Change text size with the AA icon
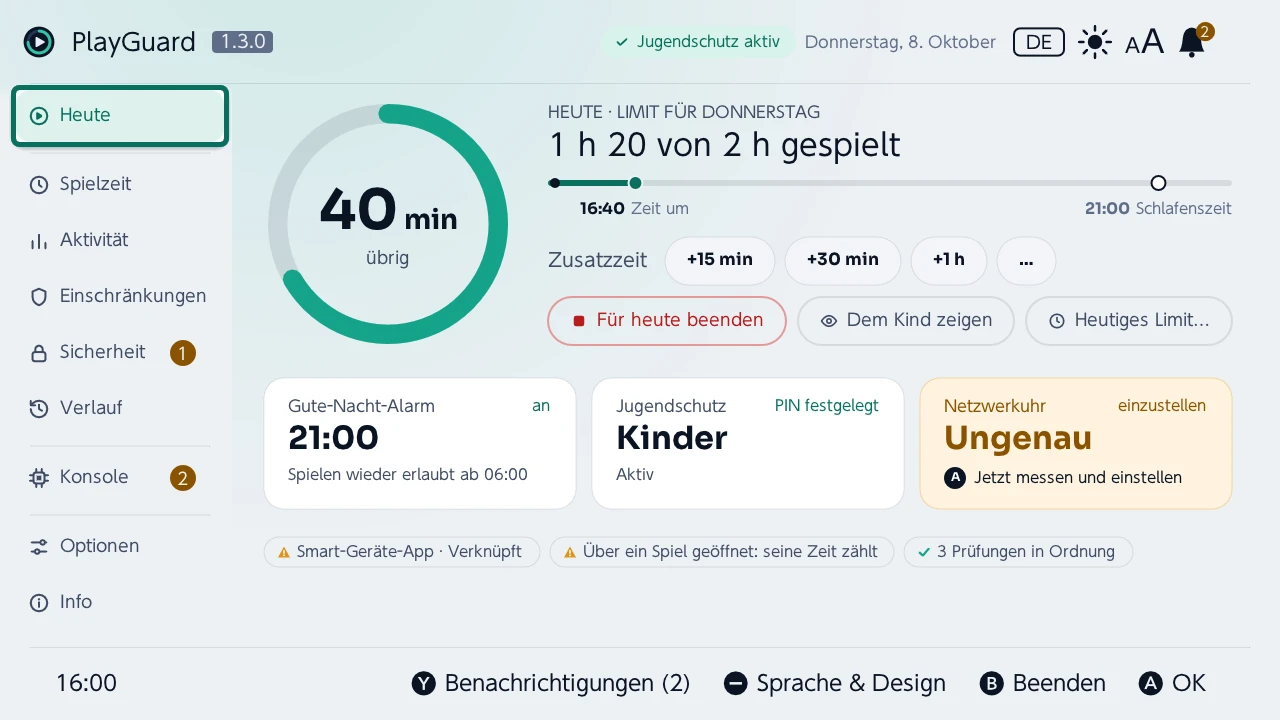1280x720 pixels. point(1145,42)
